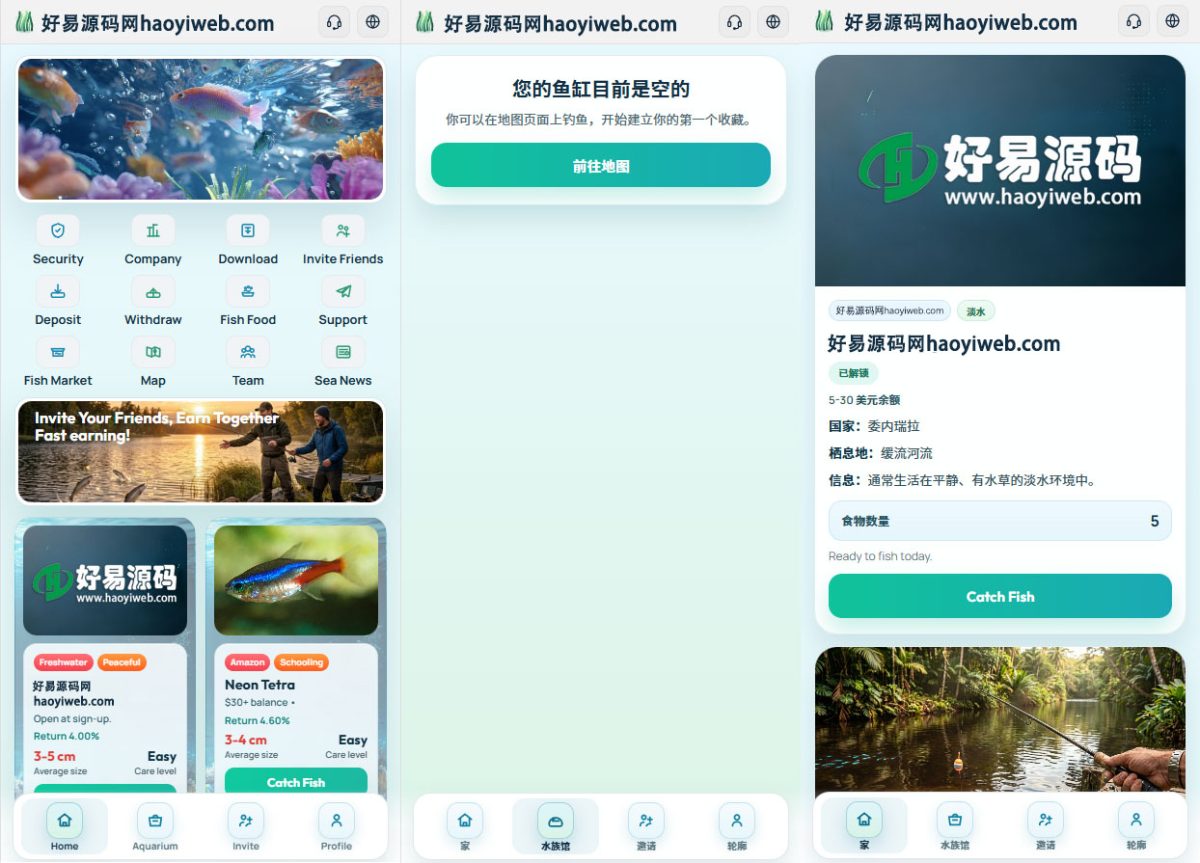Click '3-5 cm' average size text

55,757
